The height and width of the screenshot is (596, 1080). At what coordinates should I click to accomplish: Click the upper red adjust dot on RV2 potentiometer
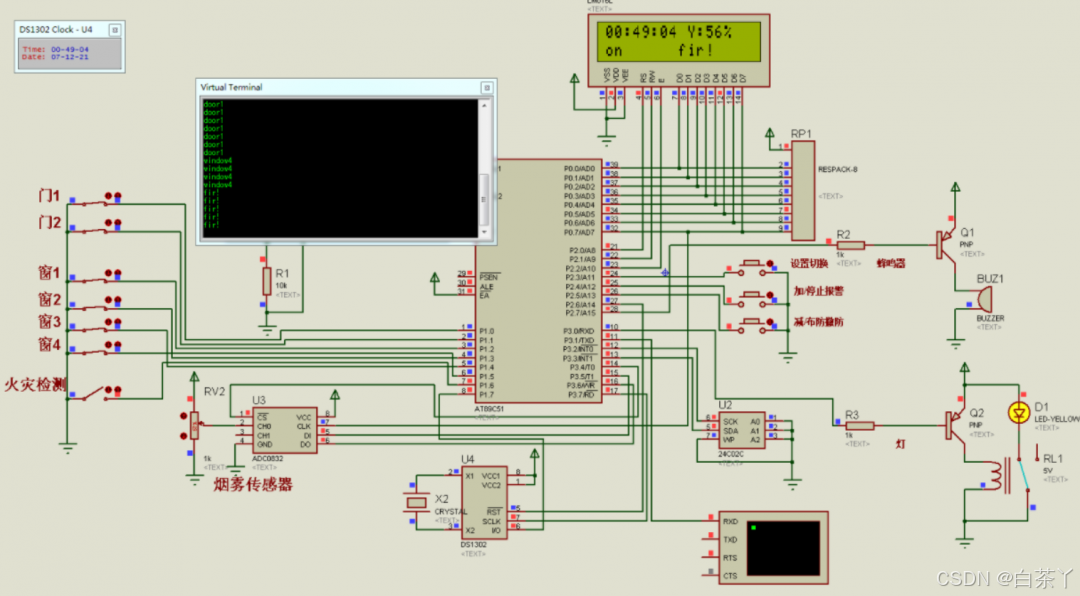coord(184,416)
